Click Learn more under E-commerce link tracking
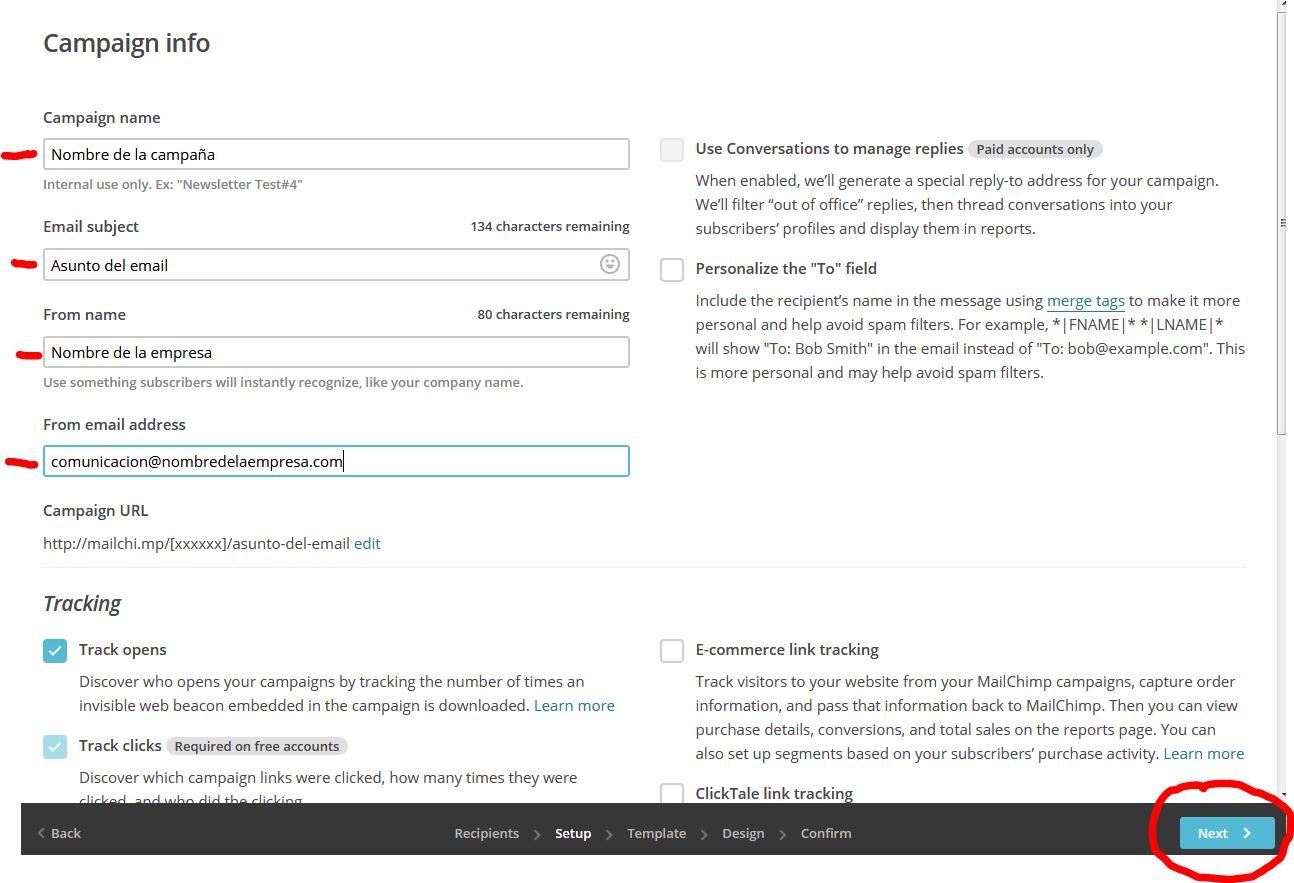1294x883 pixels. point(1204,754)
